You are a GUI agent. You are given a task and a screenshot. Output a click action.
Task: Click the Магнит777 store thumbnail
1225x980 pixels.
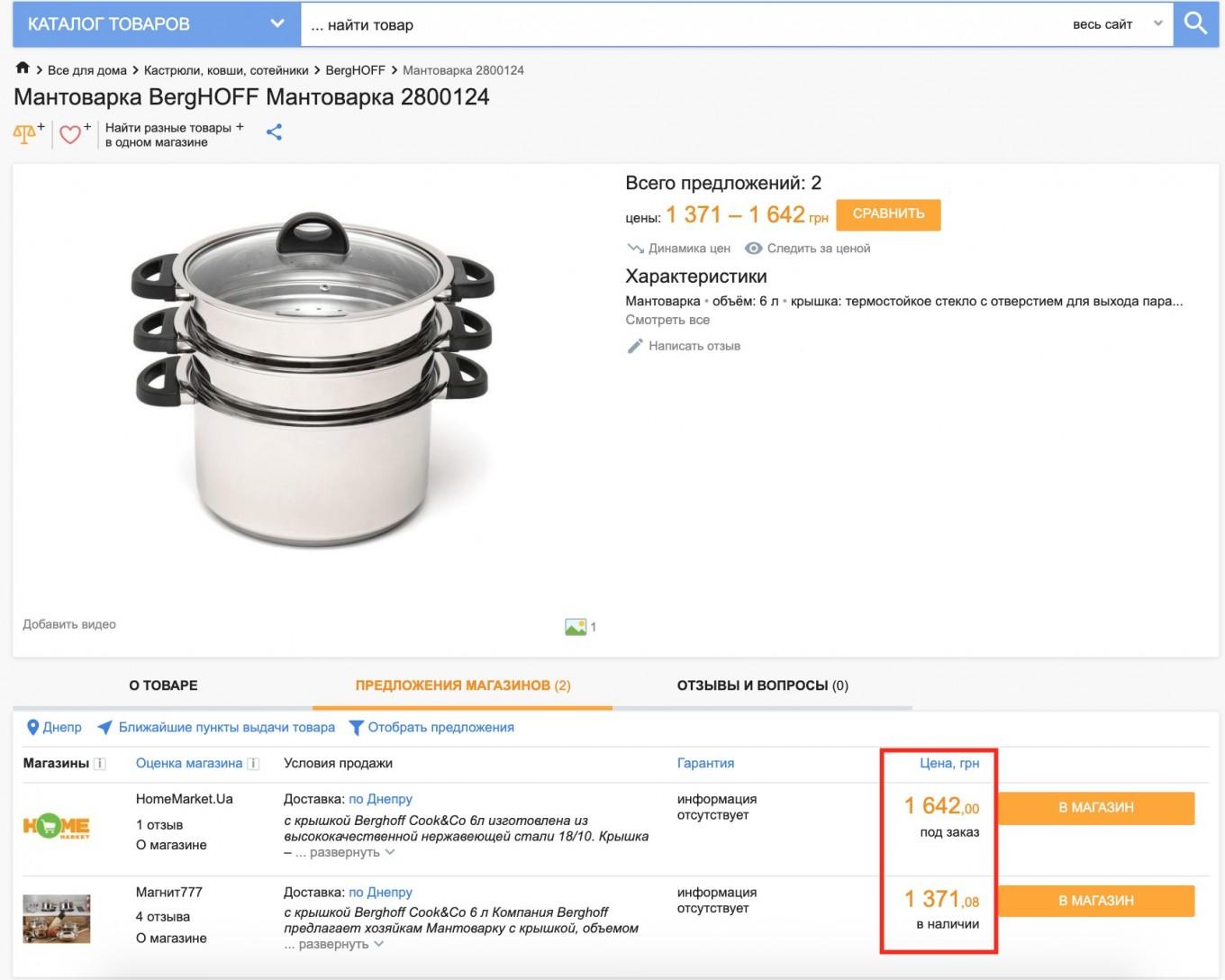56,919
